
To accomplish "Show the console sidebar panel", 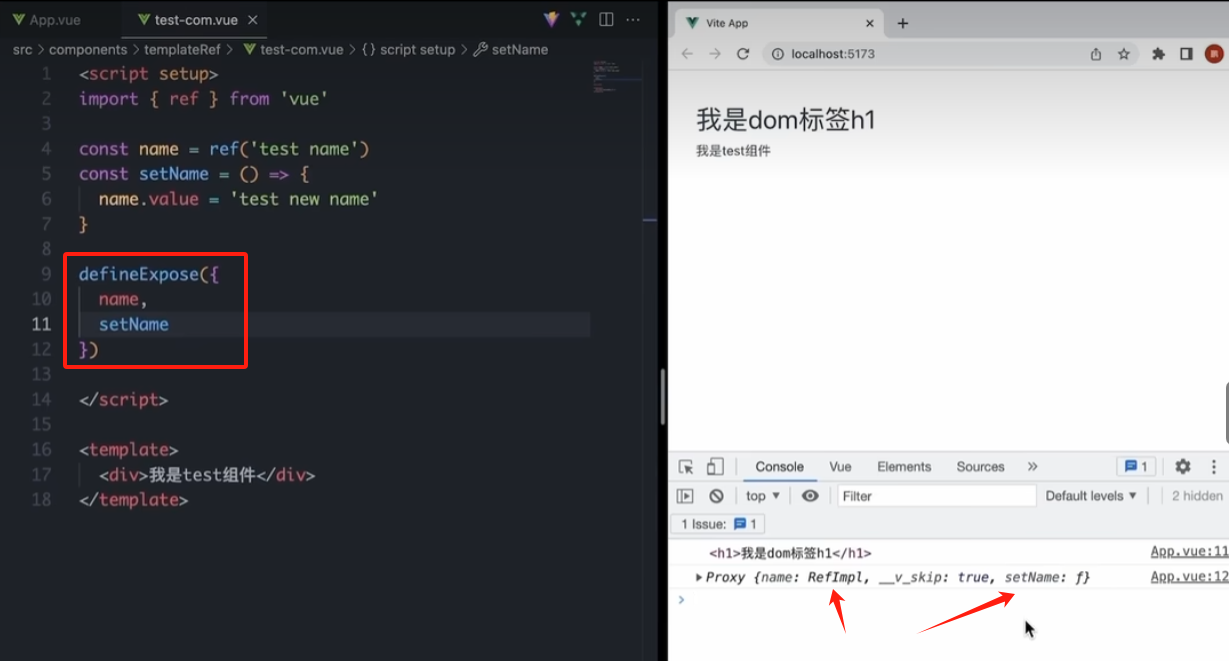I will pyautogui.click(x=685, y=496).
